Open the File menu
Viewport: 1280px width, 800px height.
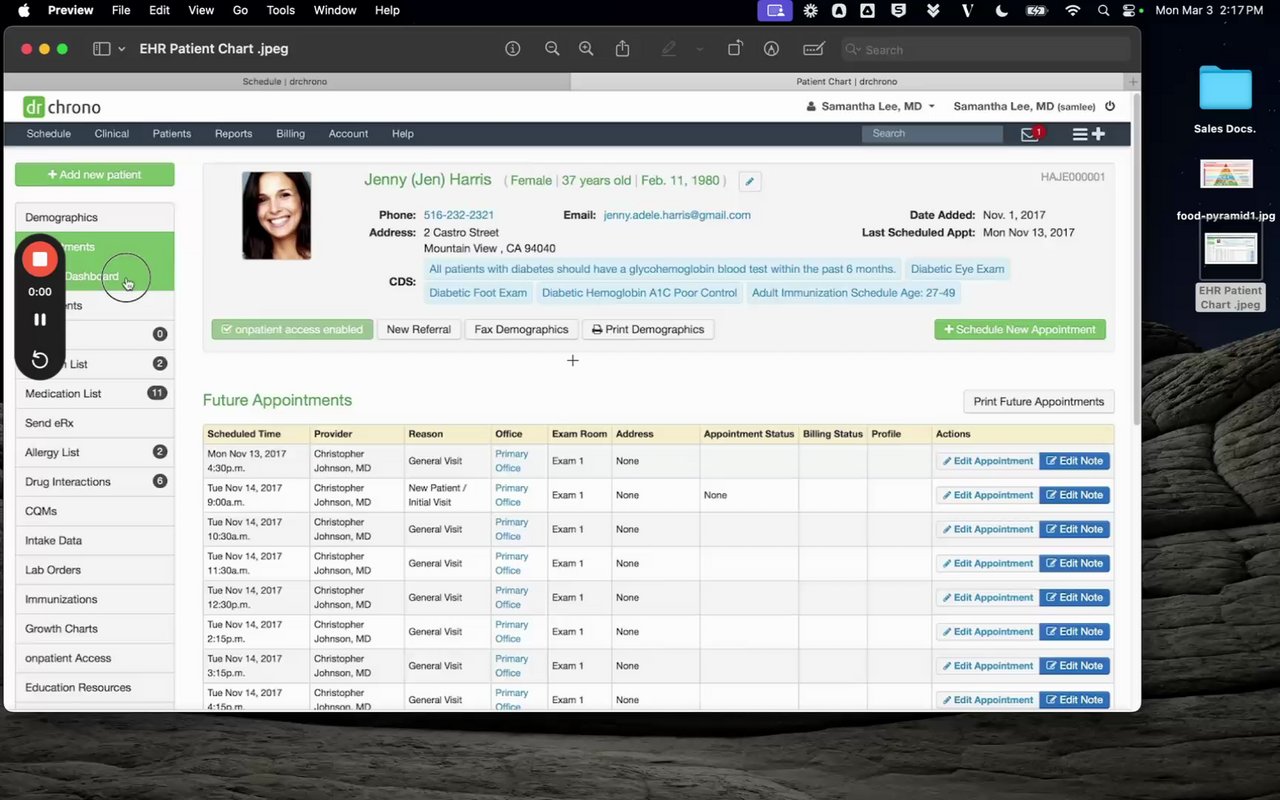click(121, 10)
